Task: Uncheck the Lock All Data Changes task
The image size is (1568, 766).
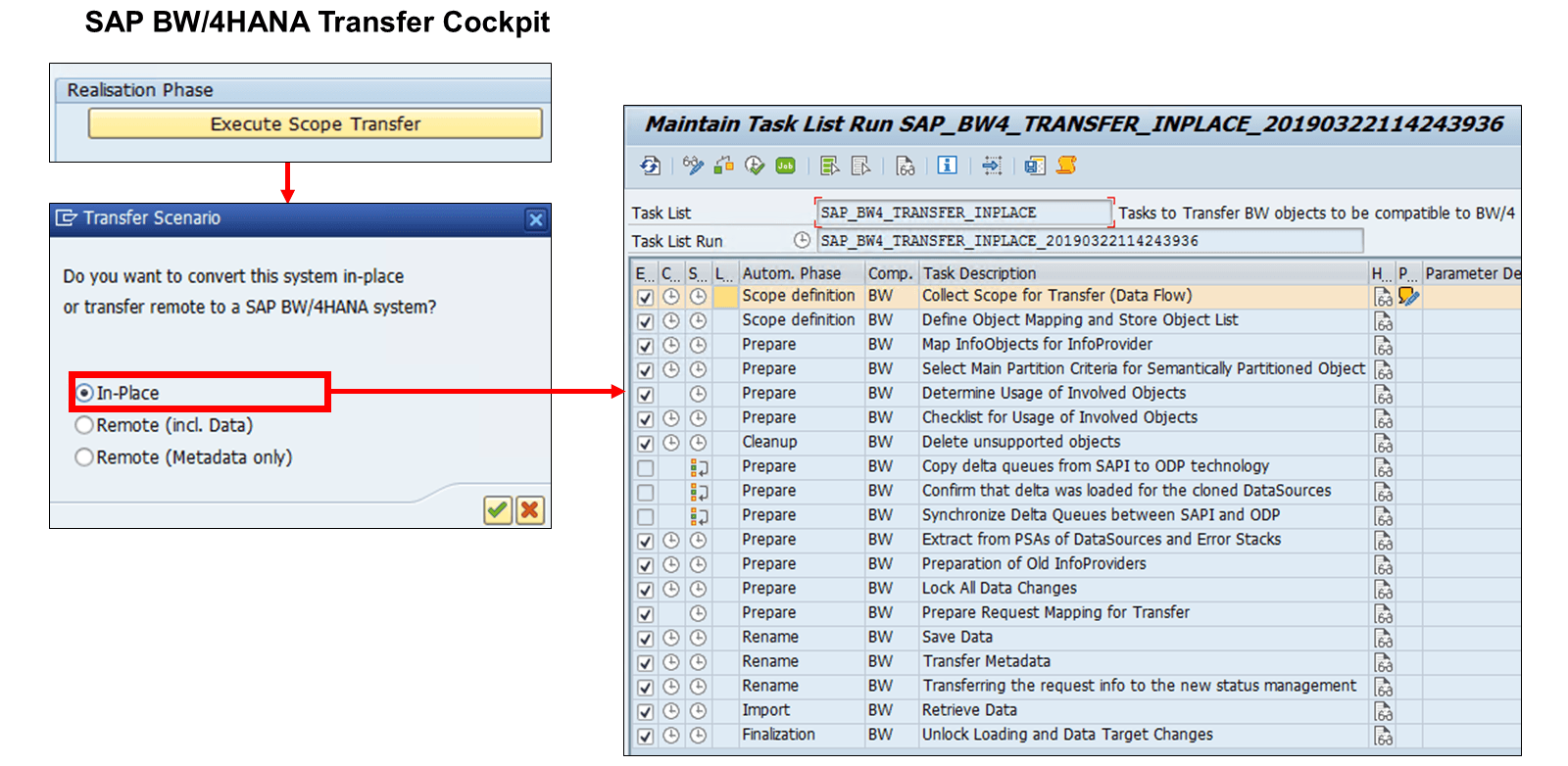Action: click(x=645, y=590)
